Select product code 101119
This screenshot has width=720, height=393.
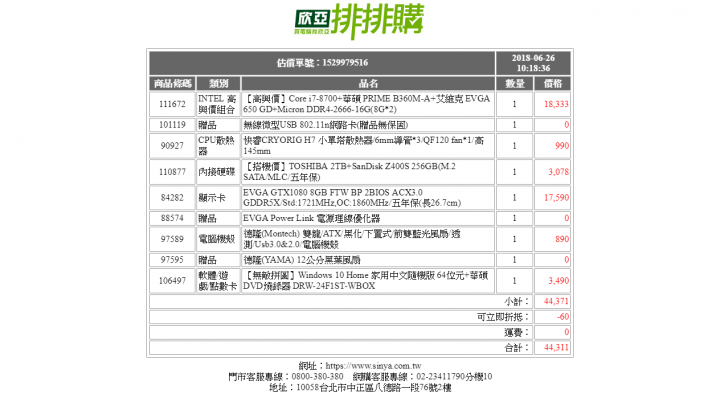(x=172, y=125)
